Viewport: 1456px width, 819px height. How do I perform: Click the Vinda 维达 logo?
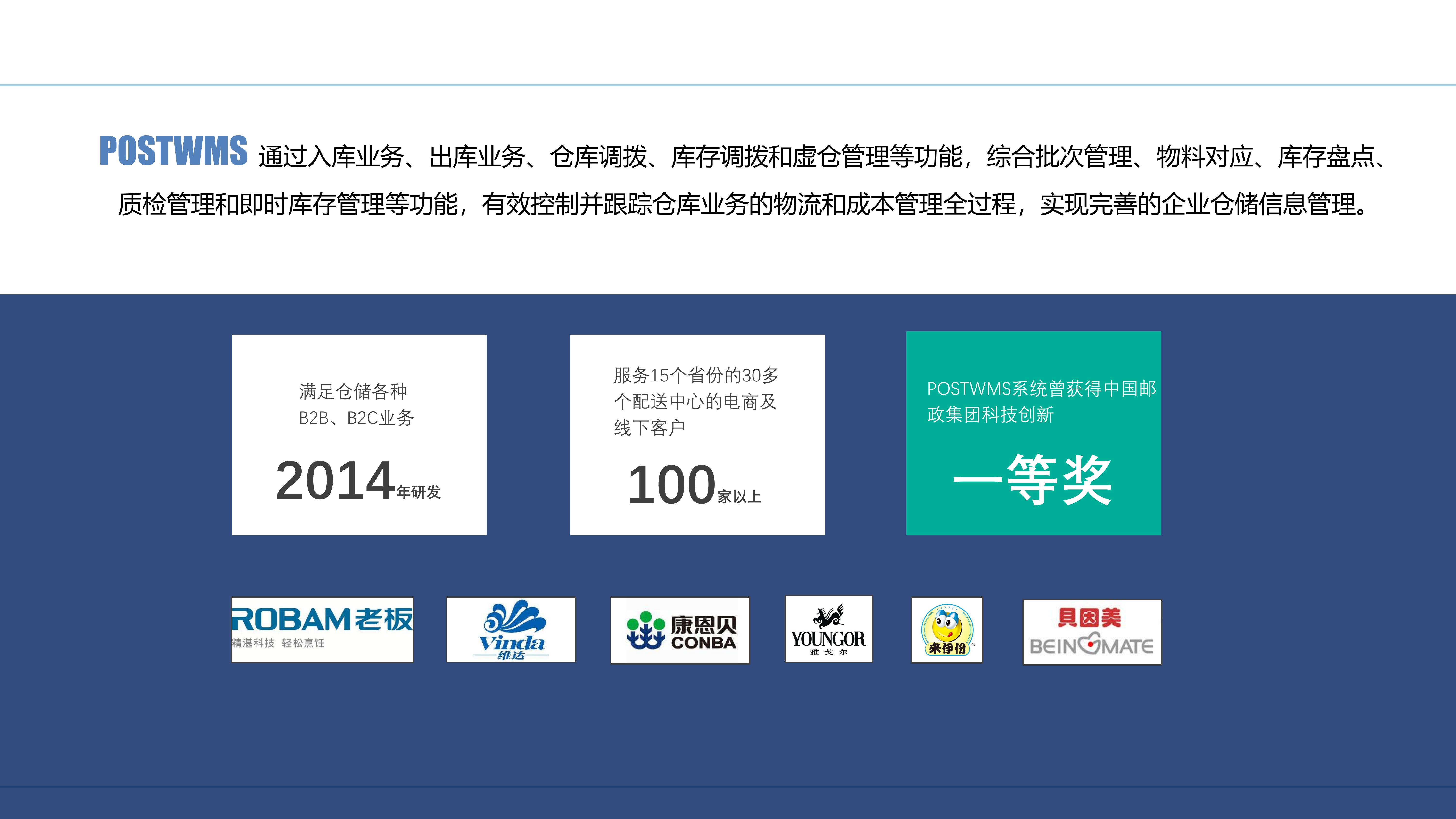coord(511,630)
